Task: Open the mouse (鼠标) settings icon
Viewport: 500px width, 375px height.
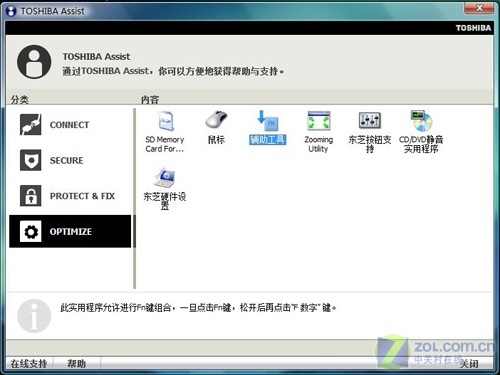Action: tap(216, 120)
